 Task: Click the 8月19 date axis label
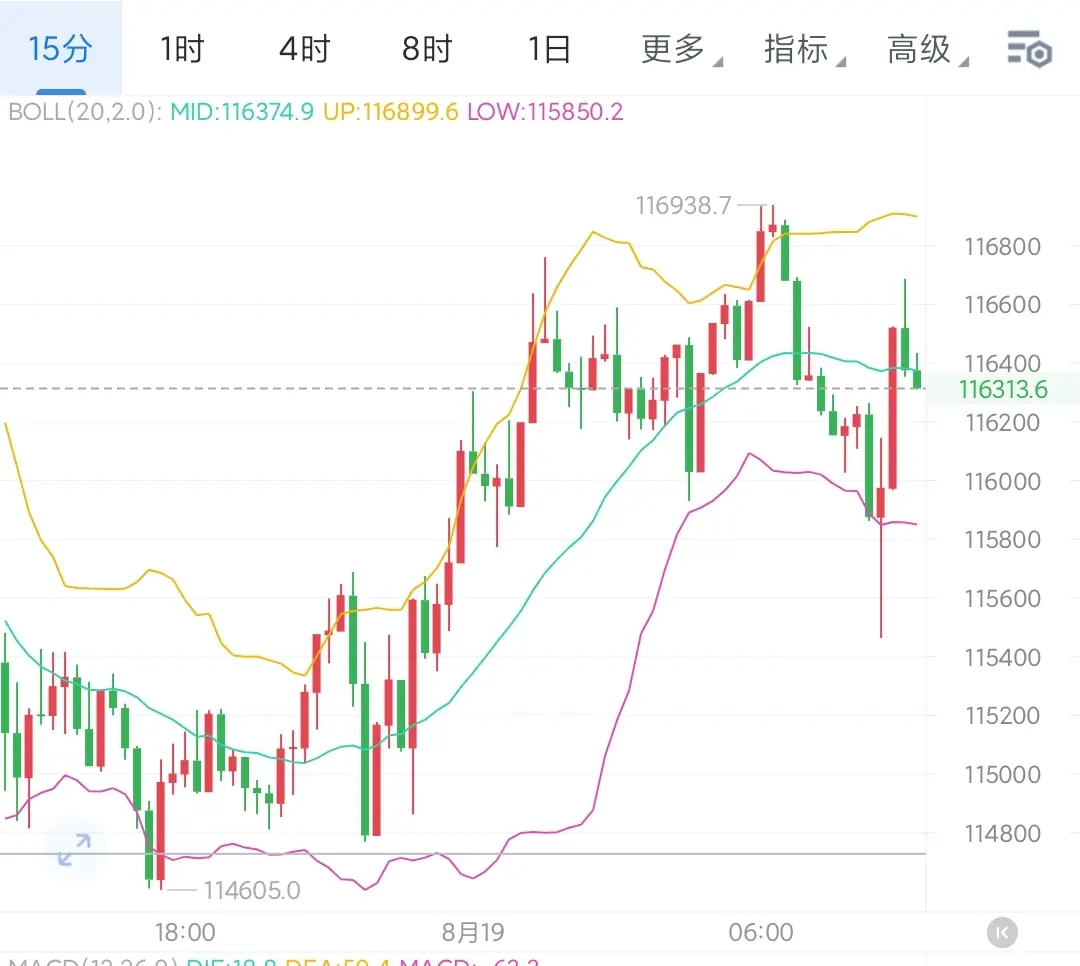472,932
